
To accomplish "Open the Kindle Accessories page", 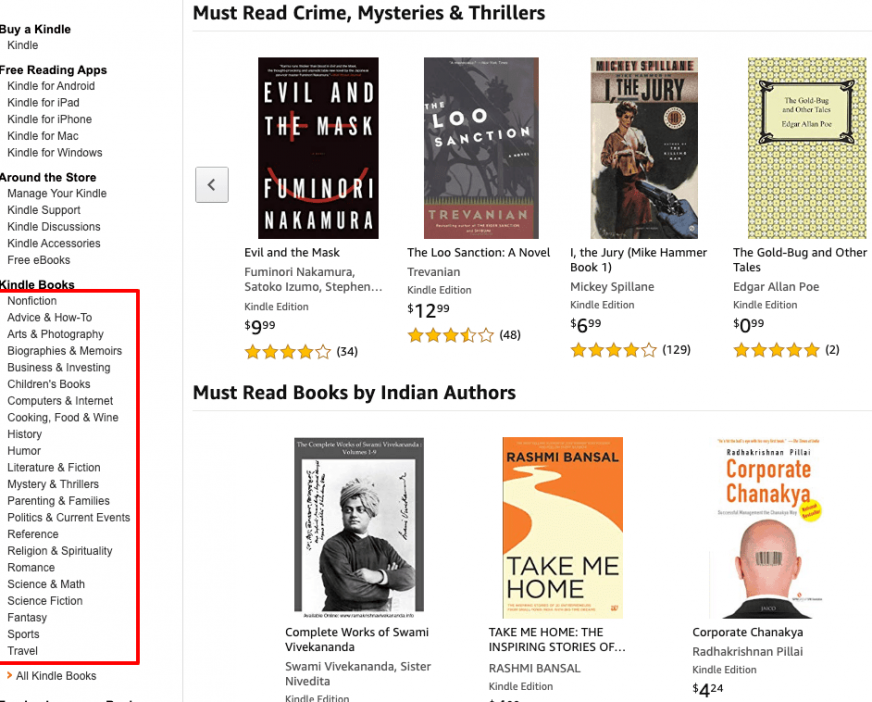I will pyautogui.click(x=54, y=243).
